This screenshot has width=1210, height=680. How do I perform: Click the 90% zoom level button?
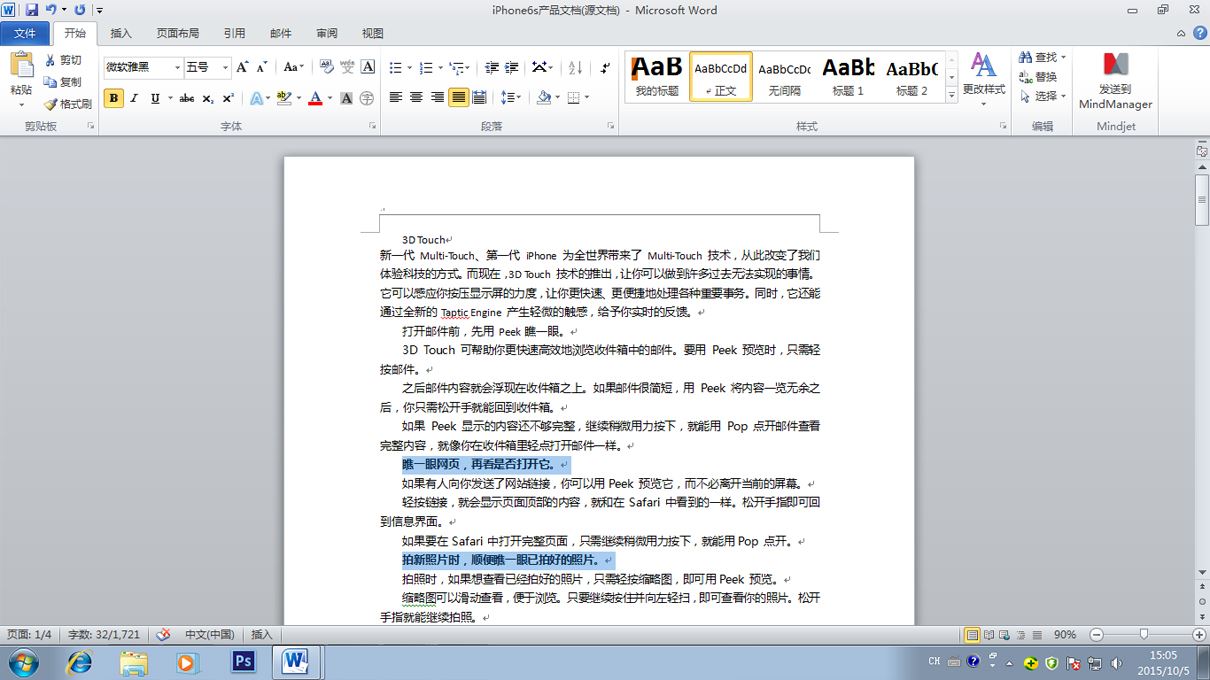pos(1065,634)
